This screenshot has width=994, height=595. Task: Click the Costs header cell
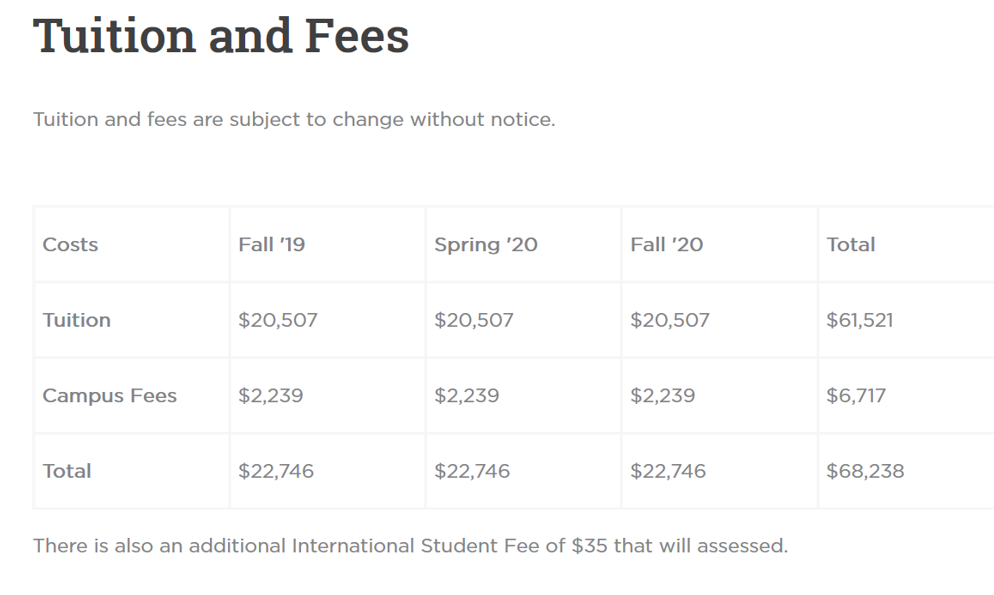pos(71,245)
